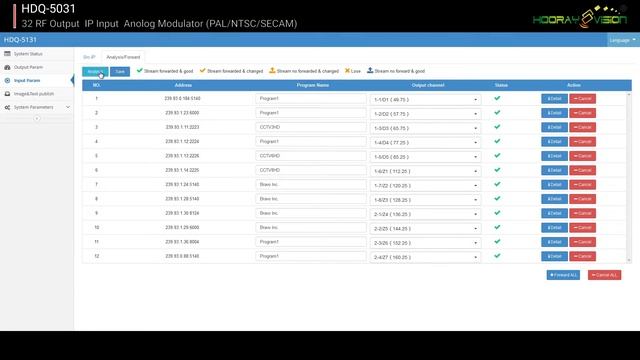Expand the System Parameters submenu

pyautogui.click(x=37, y=107)
